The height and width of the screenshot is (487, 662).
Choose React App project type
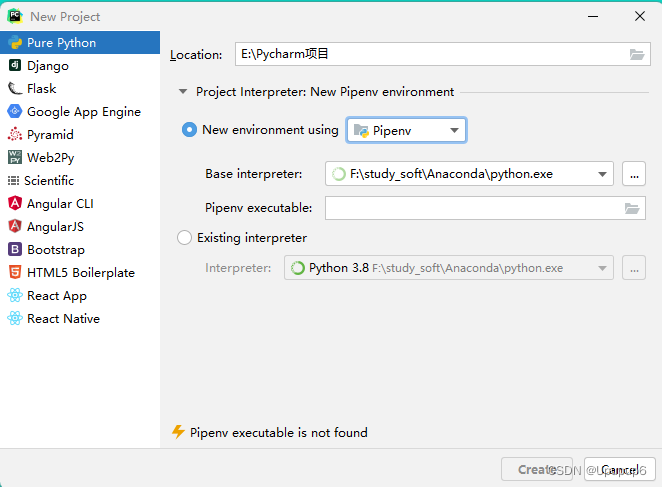click(x=80, y=296)
